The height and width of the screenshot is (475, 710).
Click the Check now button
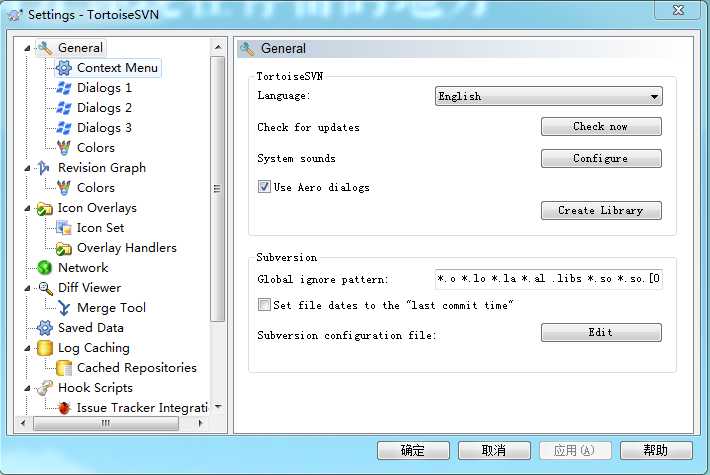coord(601,127)
